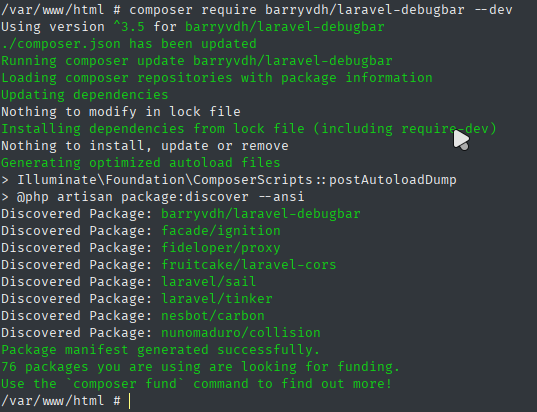Viewport: 537px width, 412px height.
Task: Click 'Nothing to modify in lock file'
Action: coord(121,112)
